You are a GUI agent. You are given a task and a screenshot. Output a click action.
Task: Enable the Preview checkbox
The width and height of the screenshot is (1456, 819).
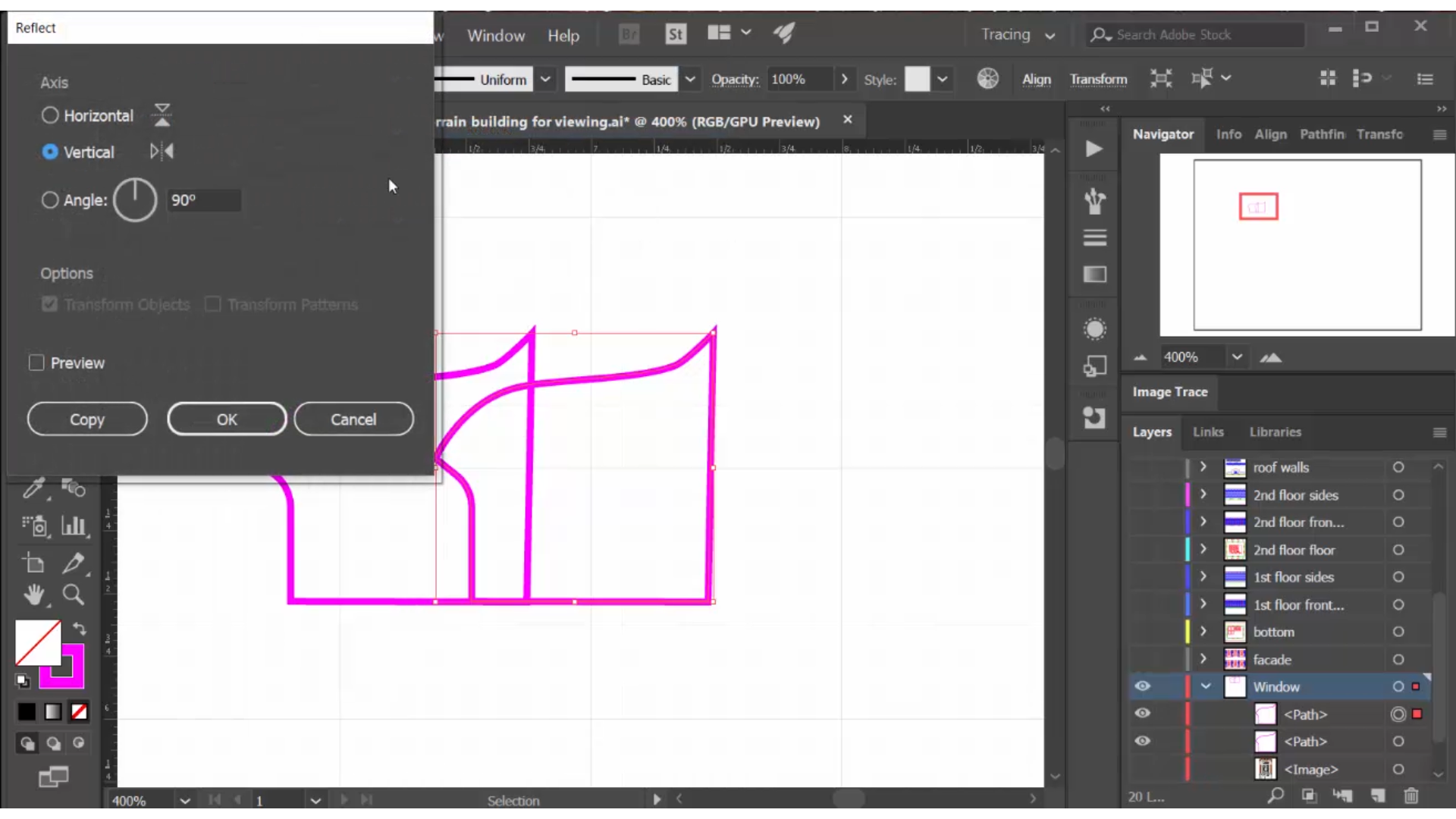coord(35,363)
